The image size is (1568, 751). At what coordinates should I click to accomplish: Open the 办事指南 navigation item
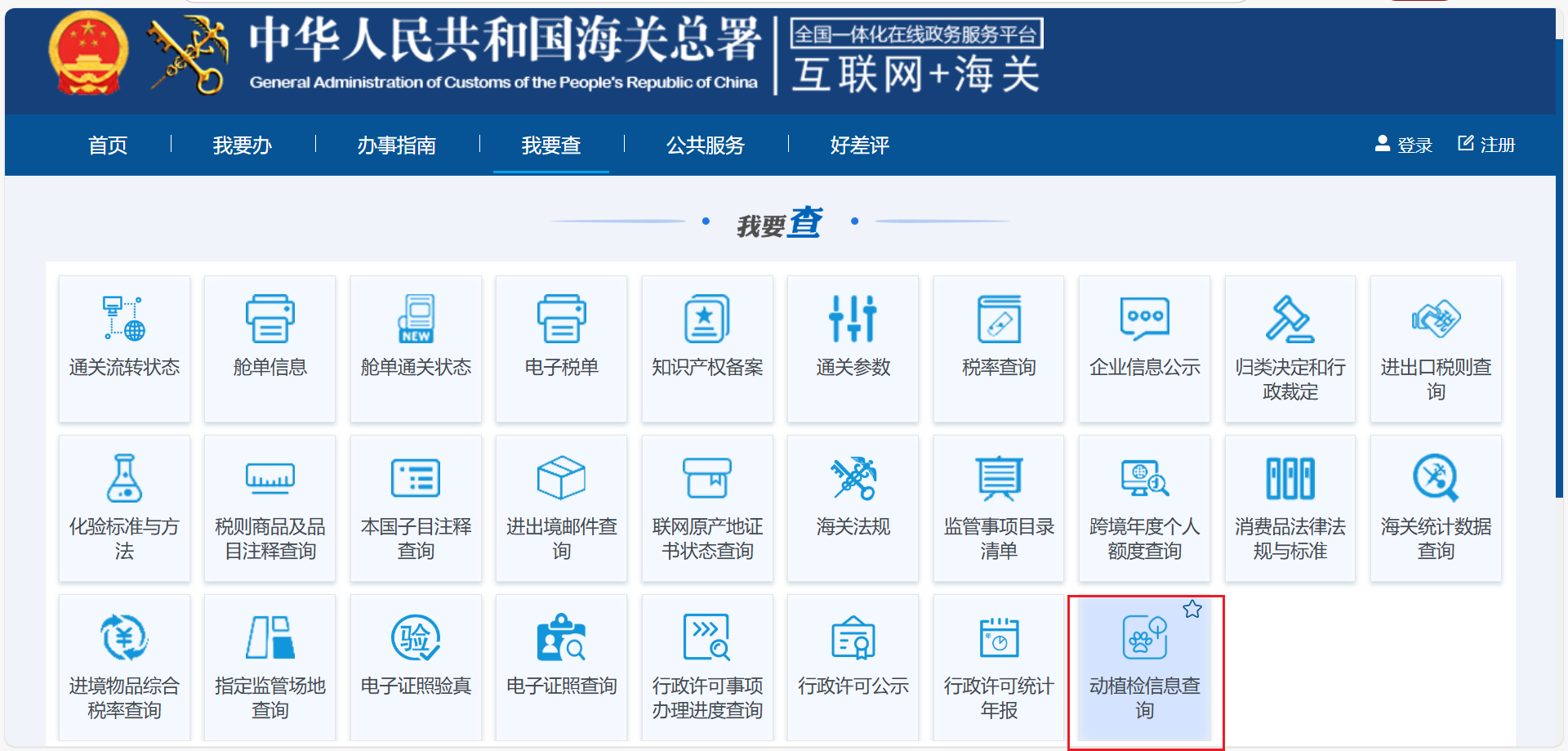pyautogui.click(x=396, y=145)
